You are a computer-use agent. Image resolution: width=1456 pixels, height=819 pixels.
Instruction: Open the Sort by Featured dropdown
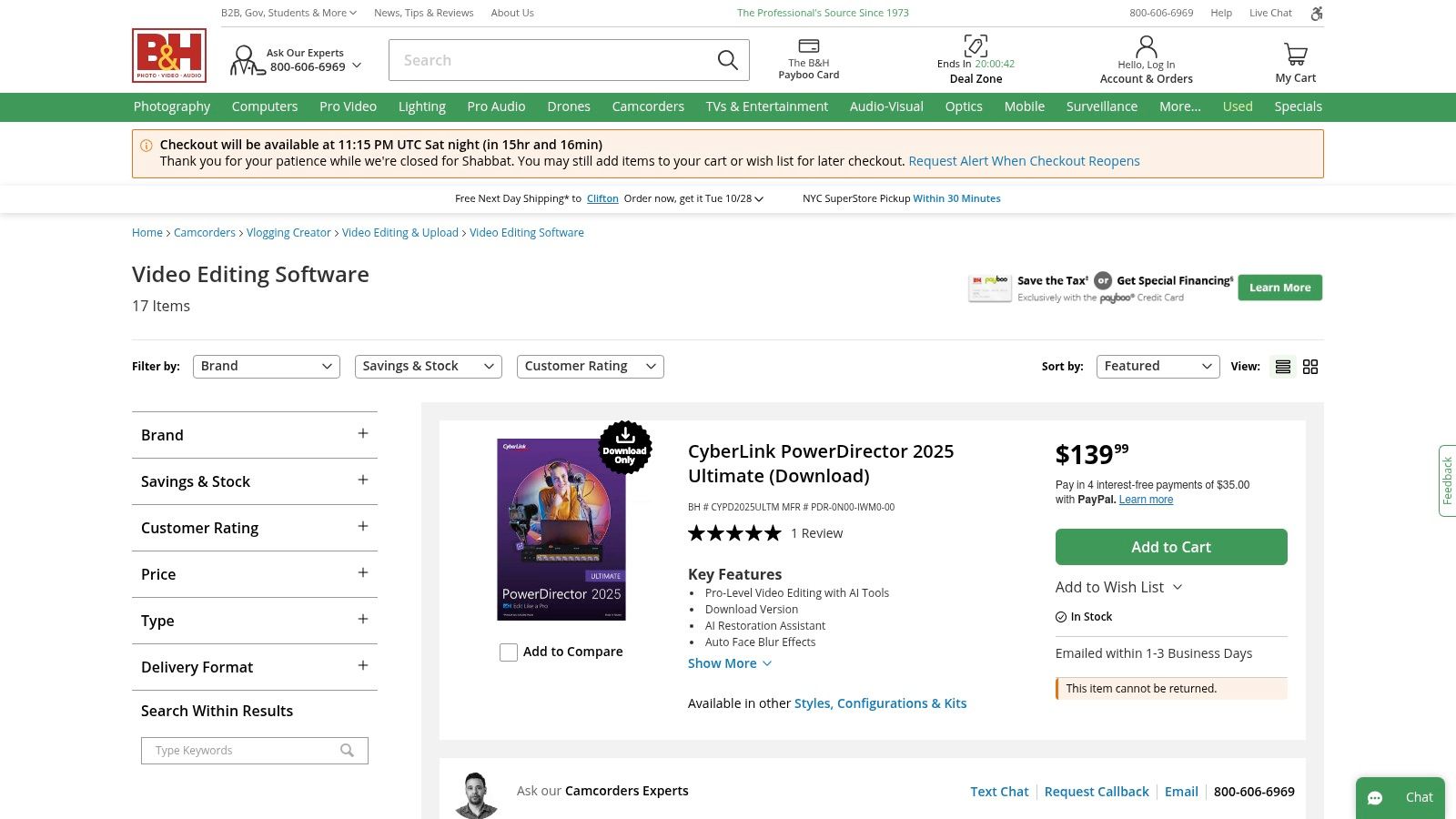(x=1158, y=367)
